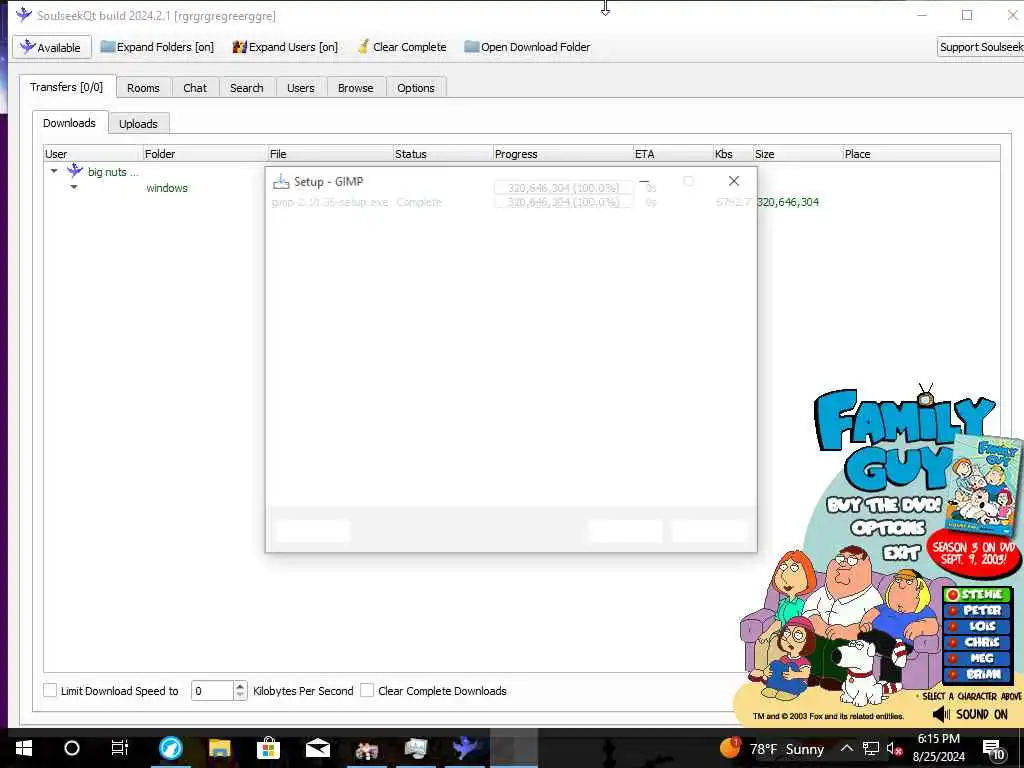Open the Options tab
The image size is (1024, 768).
(415, 88)
